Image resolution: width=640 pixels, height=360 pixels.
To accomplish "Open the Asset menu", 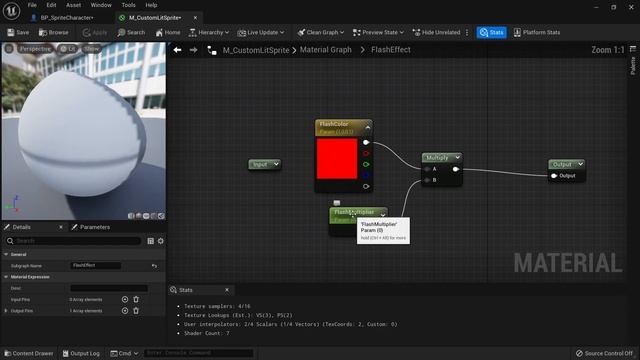I will point(73,5).
